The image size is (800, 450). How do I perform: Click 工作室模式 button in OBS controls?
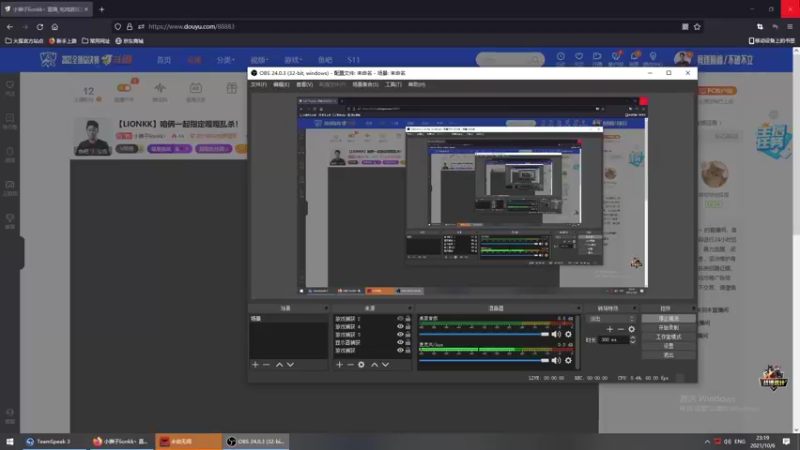(x=668, y=337)
